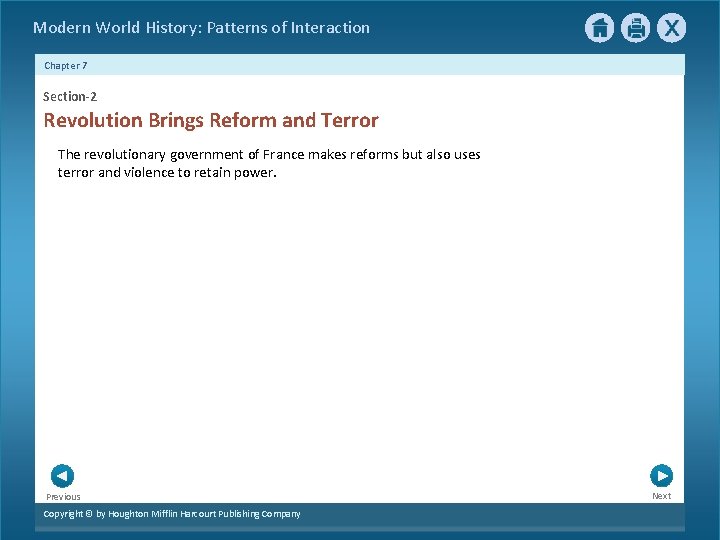This screenshot has width=720, height=540.
Task: Select the Chapter 7 header label
Action: (66, 66)
